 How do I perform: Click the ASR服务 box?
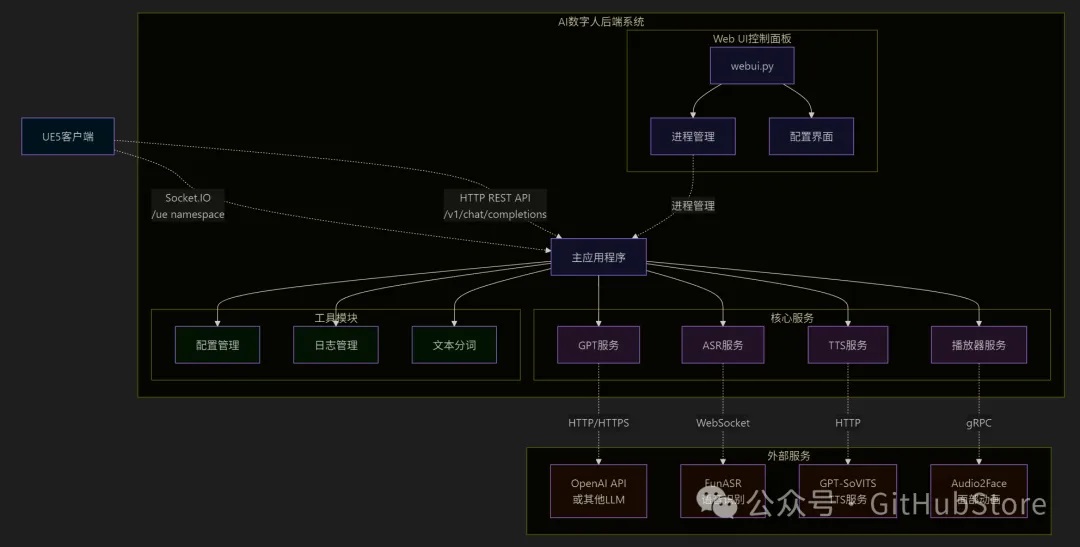point(723,345)
